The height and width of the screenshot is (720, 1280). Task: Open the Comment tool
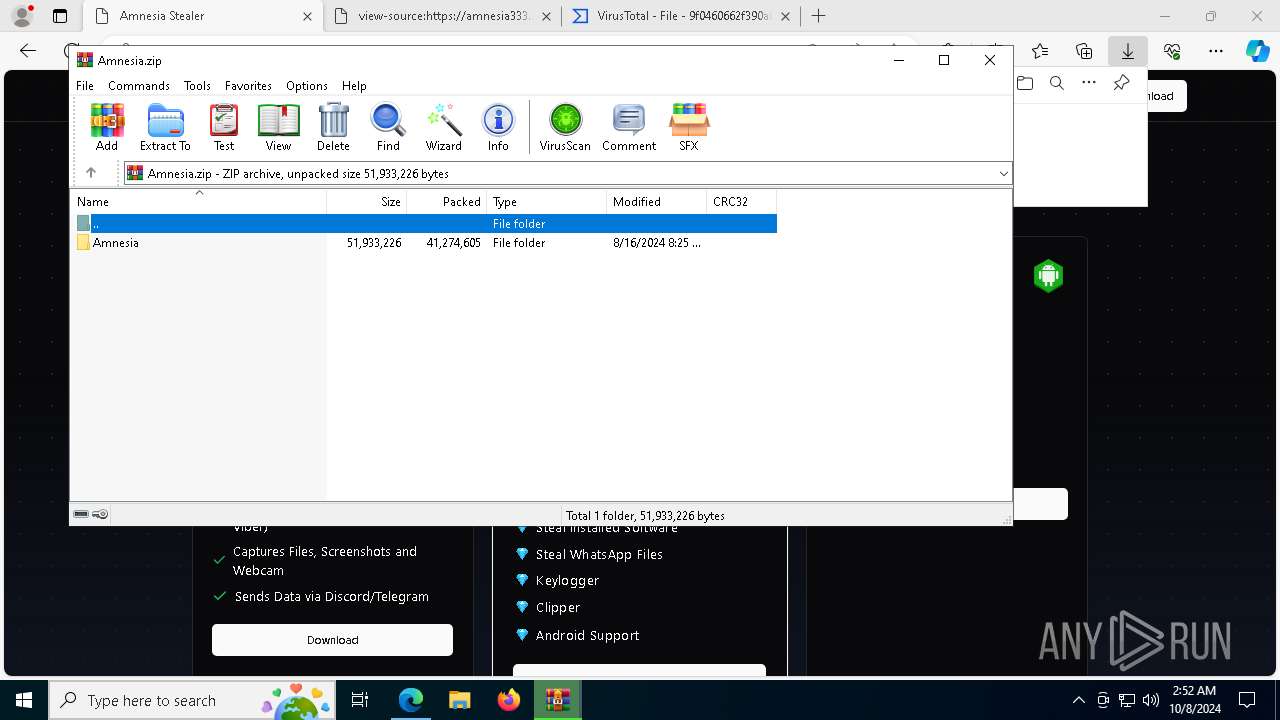[629, 127]
